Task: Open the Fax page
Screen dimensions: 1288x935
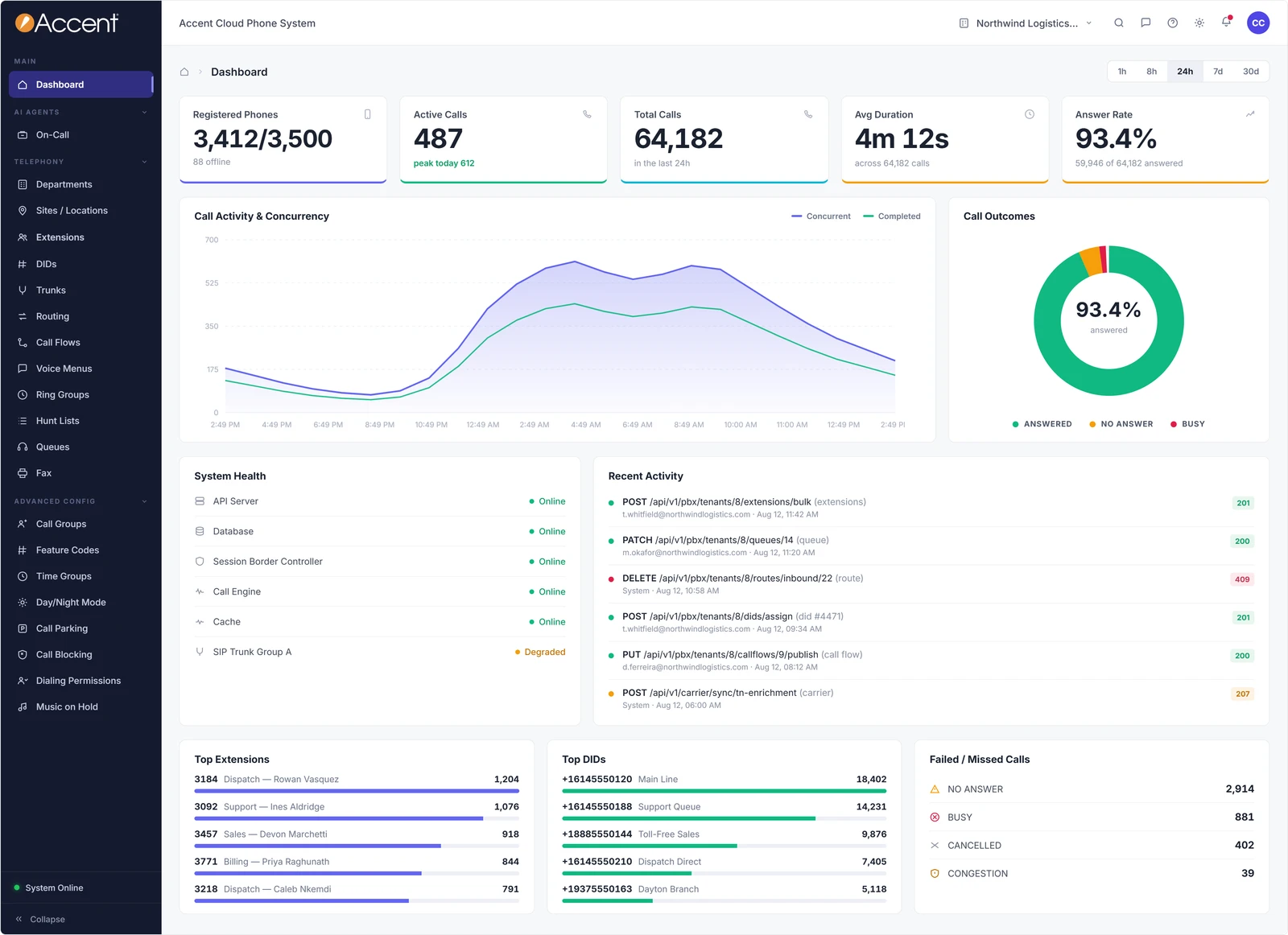Action: coord(80,473)
